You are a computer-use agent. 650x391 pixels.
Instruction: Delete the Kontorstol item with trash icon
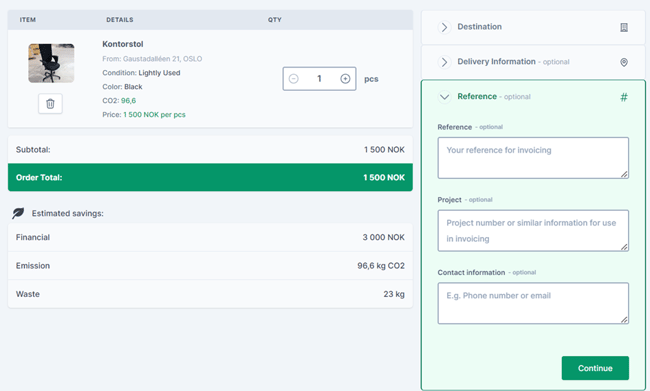click(50, 104)
